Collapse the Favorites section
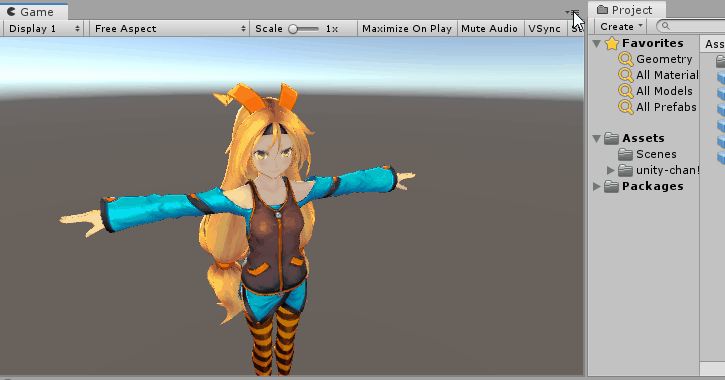The height and width of the screenshot is (380, 725). (596, 43)
